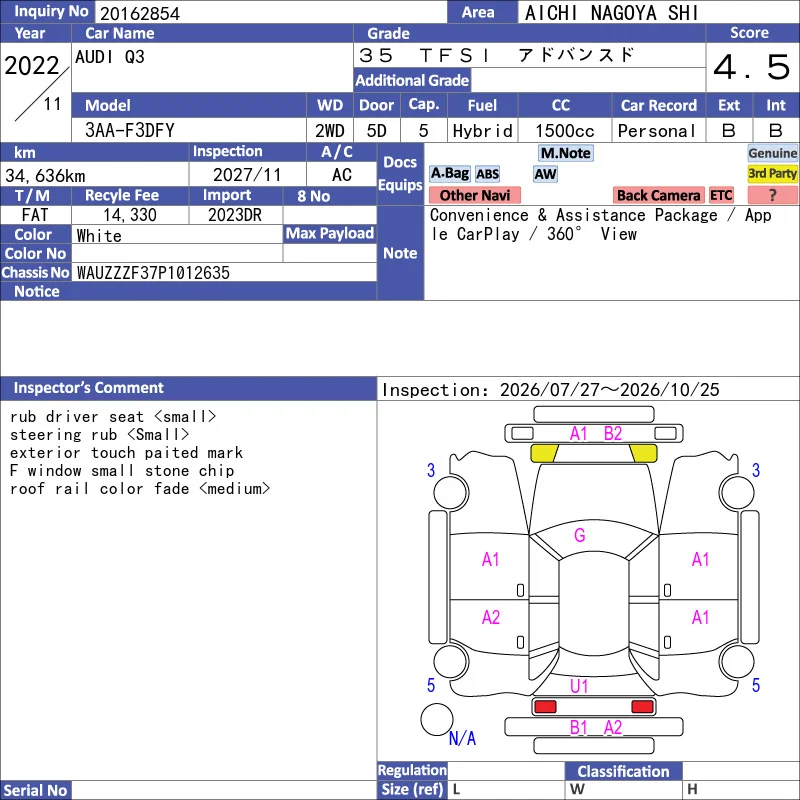Click the U1 rear mark on diagram

(579, 686)
